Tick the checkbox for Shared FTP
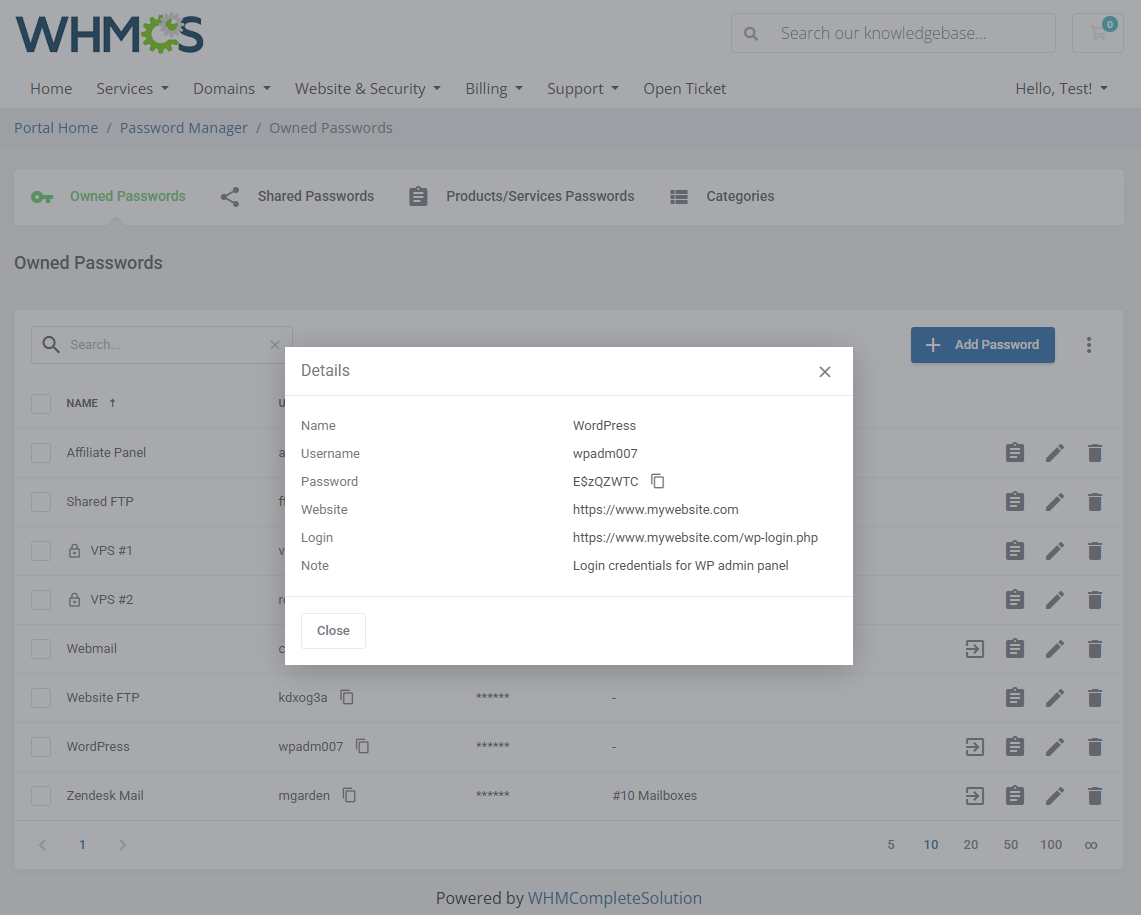The height and width of the screenshot is (915, 1141). [x=41, y=502]
